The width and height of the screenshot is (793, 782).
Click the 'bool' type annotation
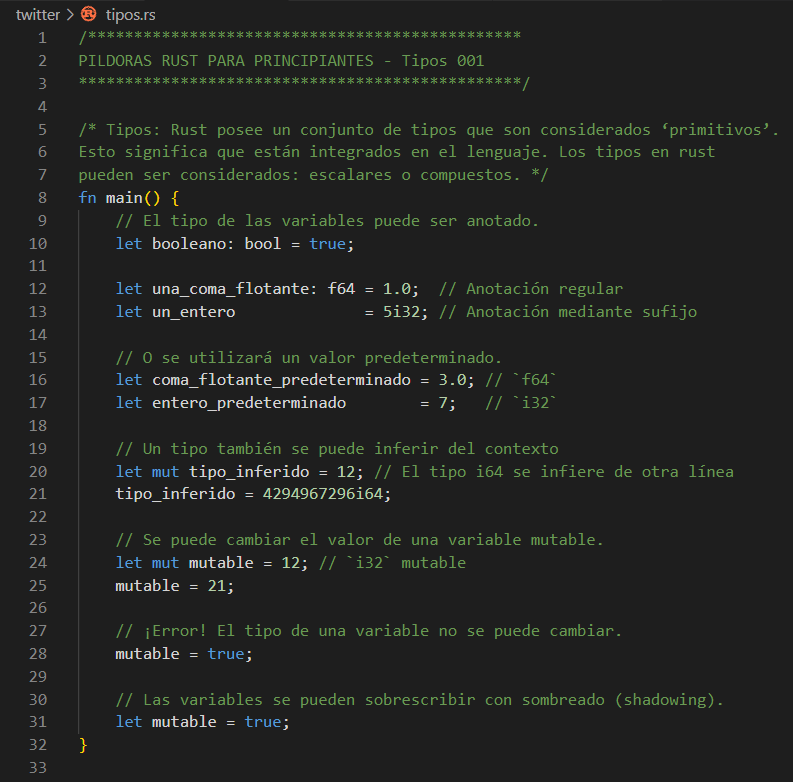click(262, 244)
